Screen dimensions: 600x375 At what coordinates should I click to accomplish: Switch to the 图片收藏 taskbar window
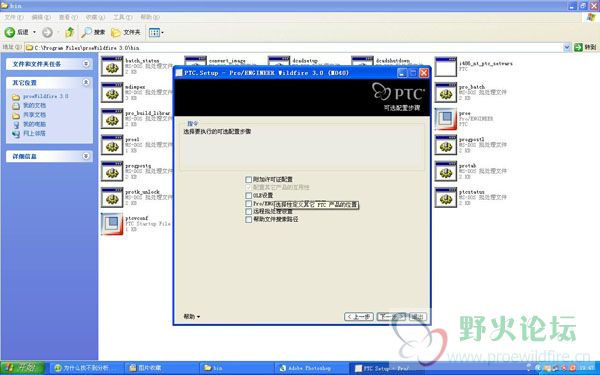click(161, 368)
